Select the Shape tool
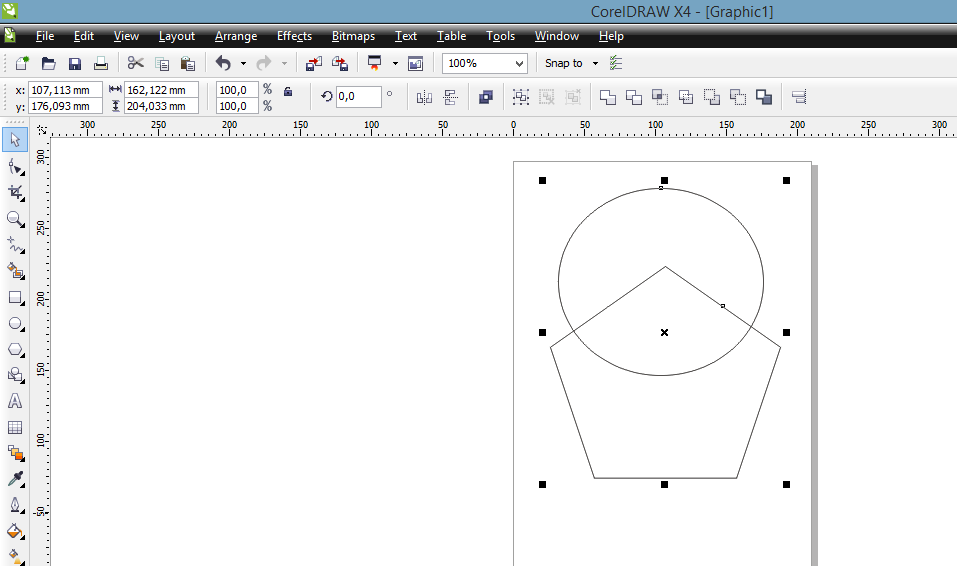 pos(15,167)
